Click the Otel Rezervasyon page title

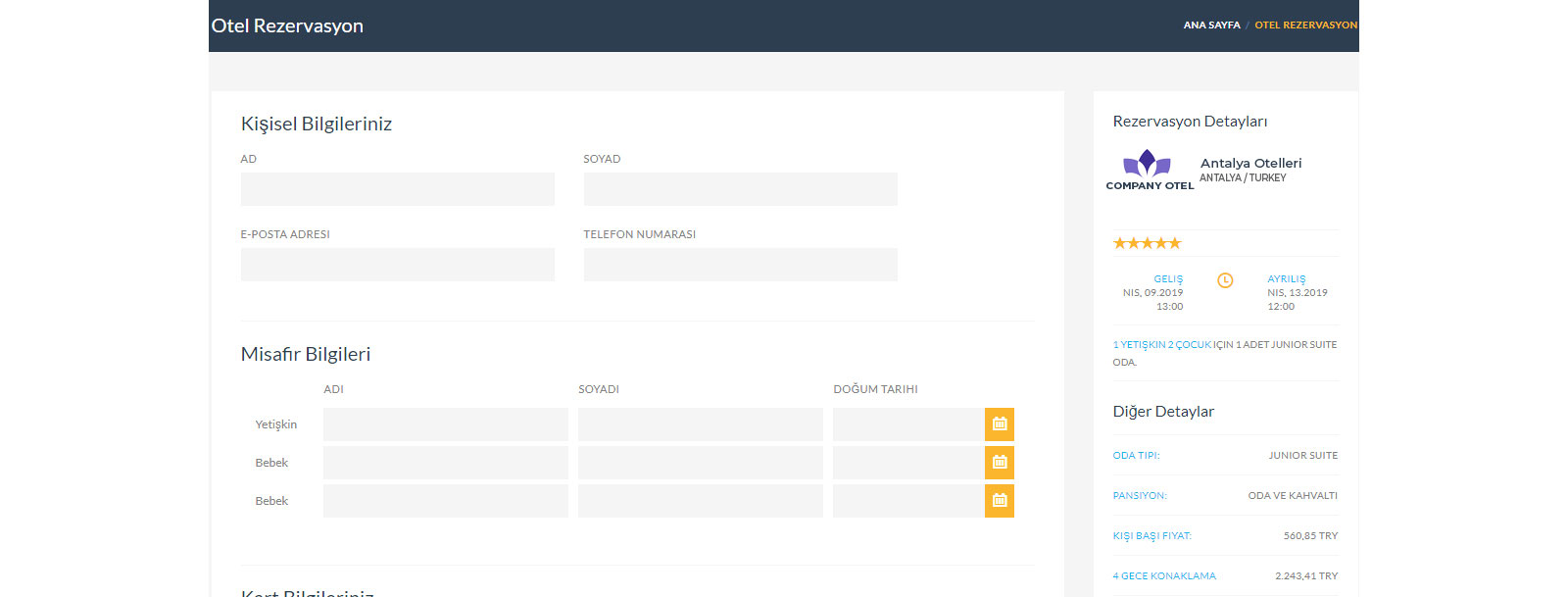pos(287,25)
